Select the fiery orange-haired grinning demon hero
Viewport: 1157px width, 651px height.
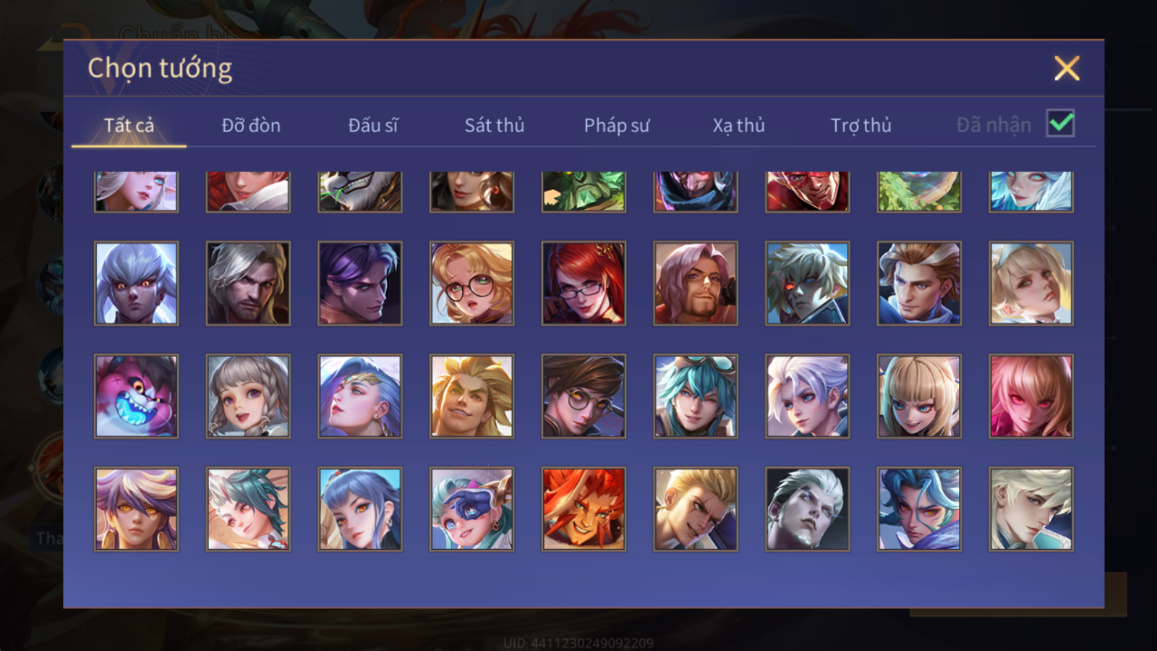tap(584, 509)
